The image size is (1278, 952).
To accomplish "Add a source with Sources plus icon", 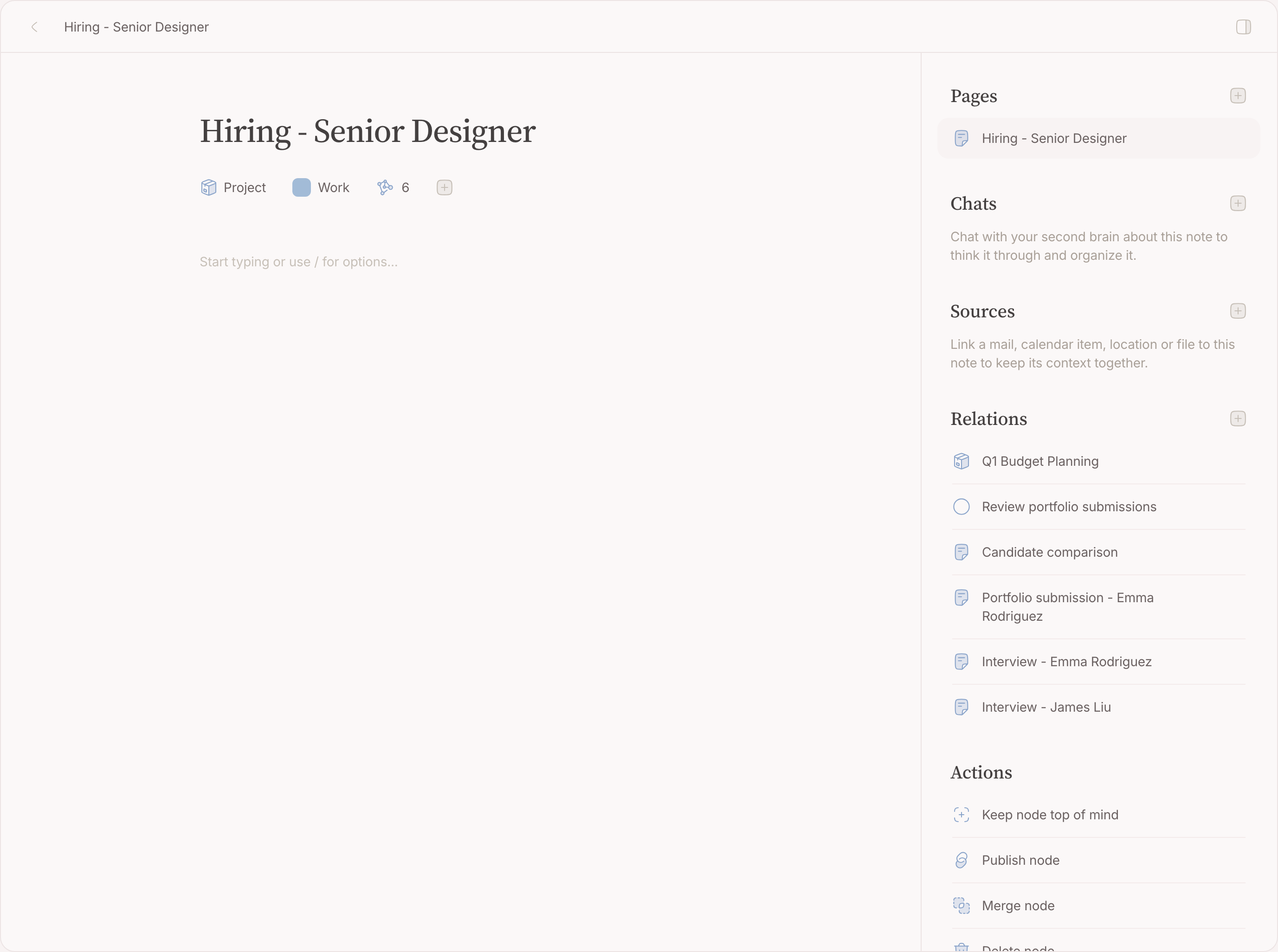I will click(x=1238, y=311).
